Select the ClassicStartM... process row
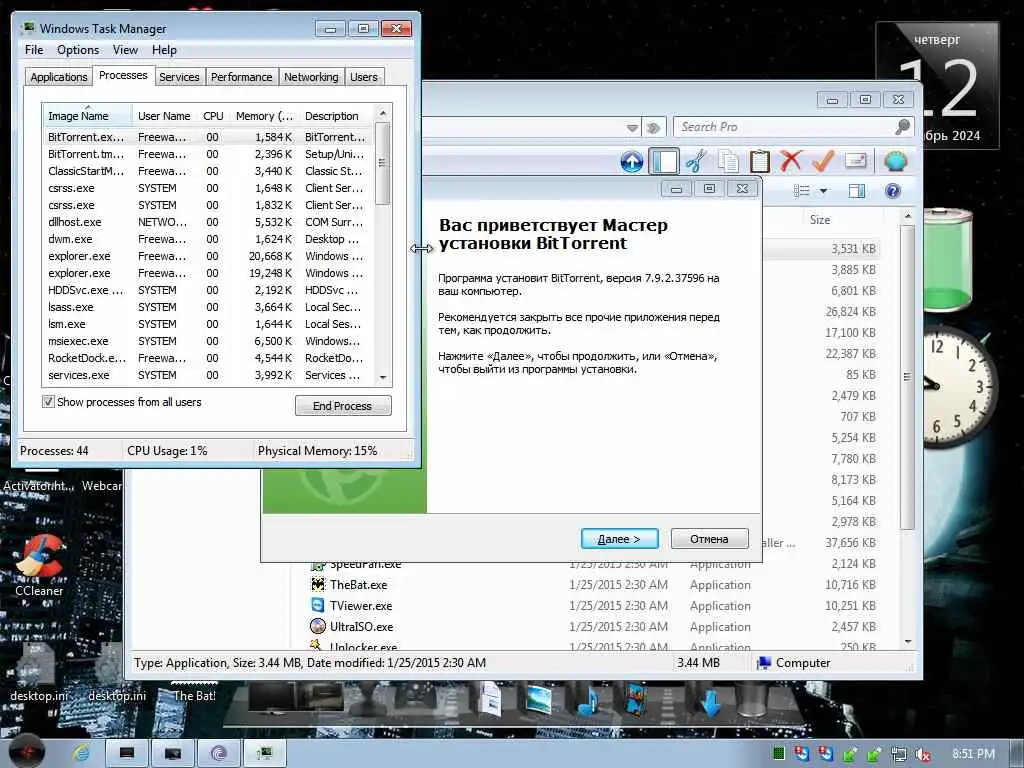 pos(208,171)
